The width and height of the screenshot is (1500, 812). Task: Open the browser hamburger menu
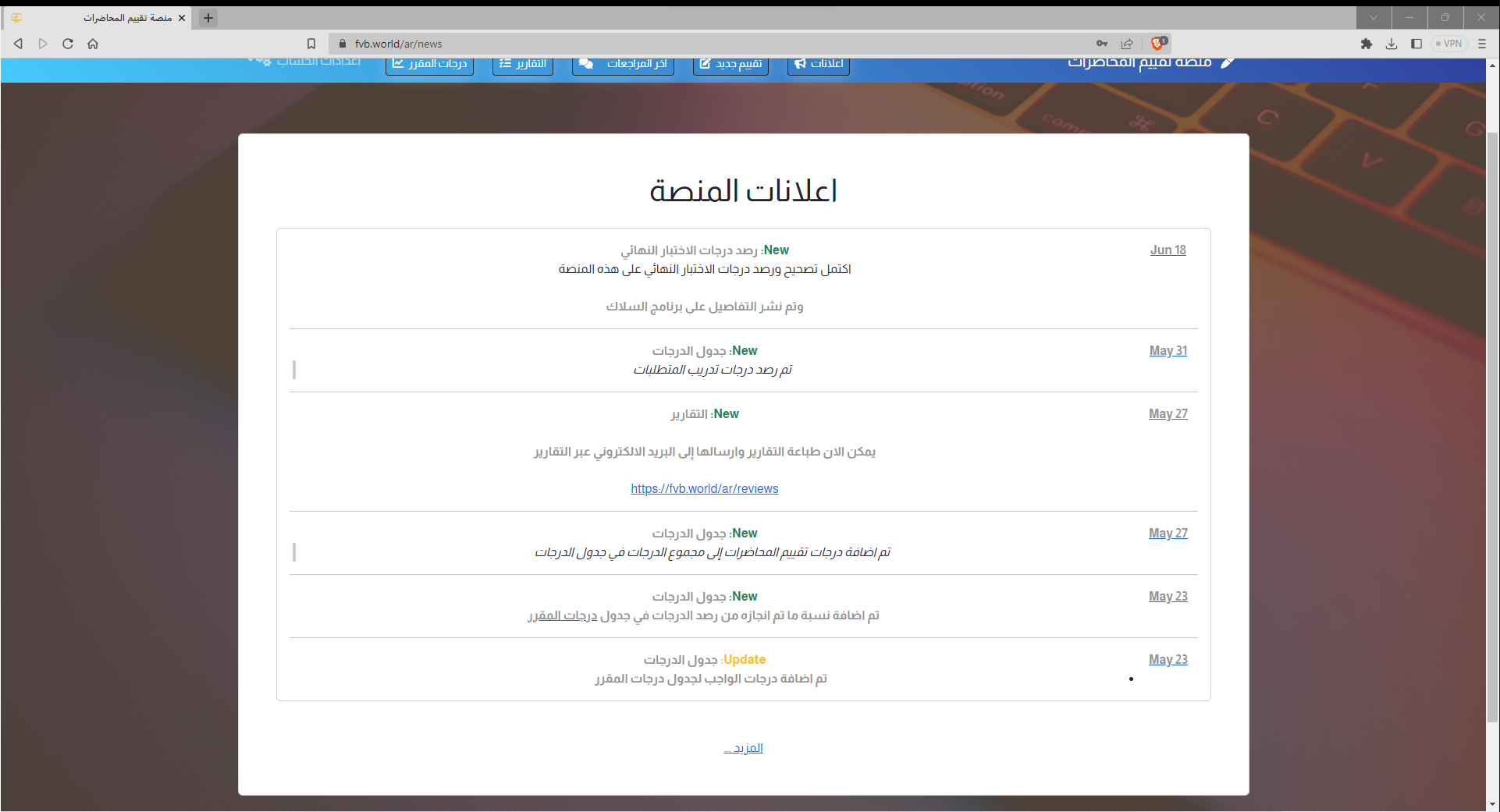pos(1482,44)
